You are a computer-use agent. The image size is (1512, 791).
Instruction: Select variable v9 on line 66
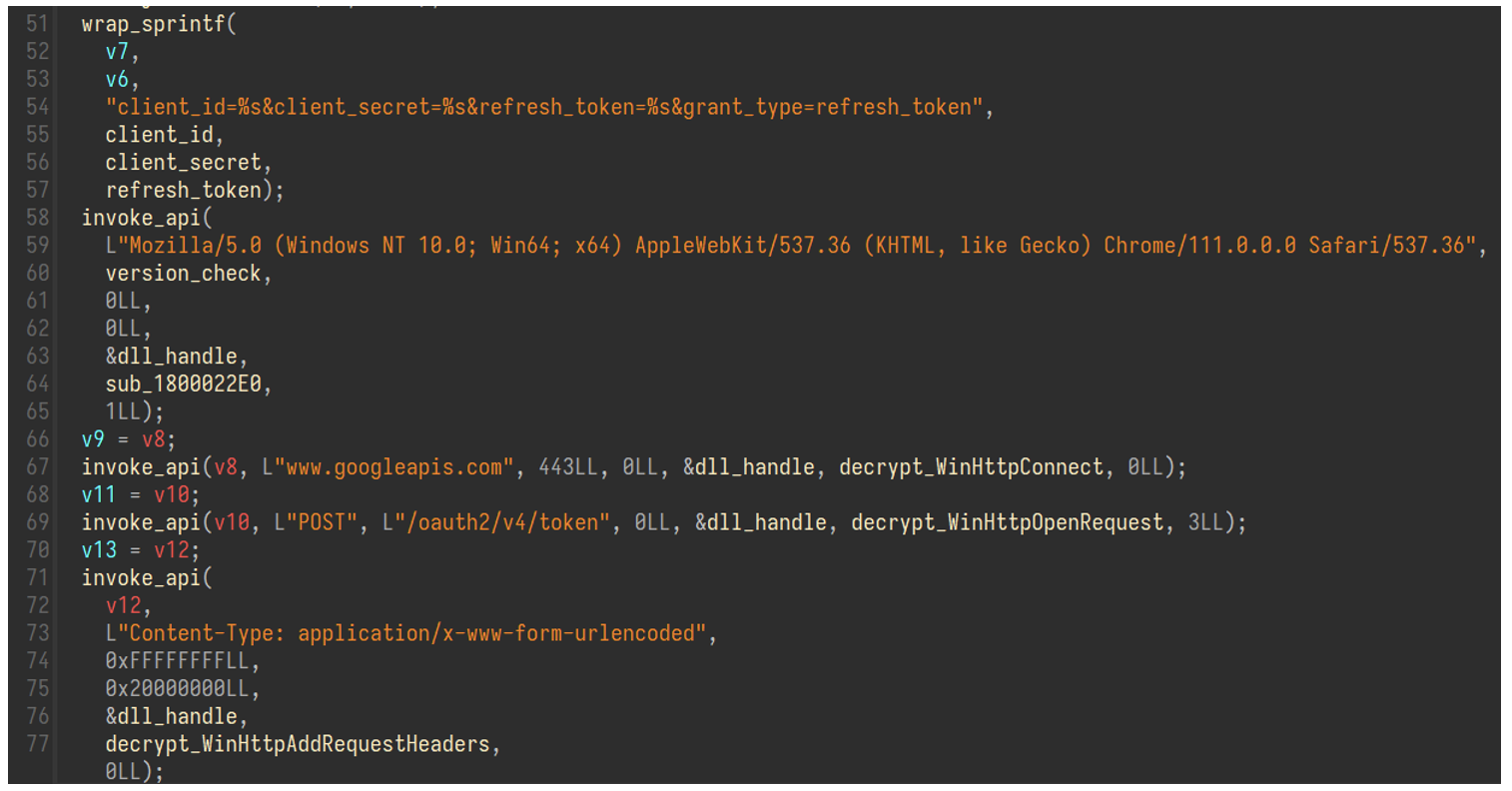click(93, 439)
